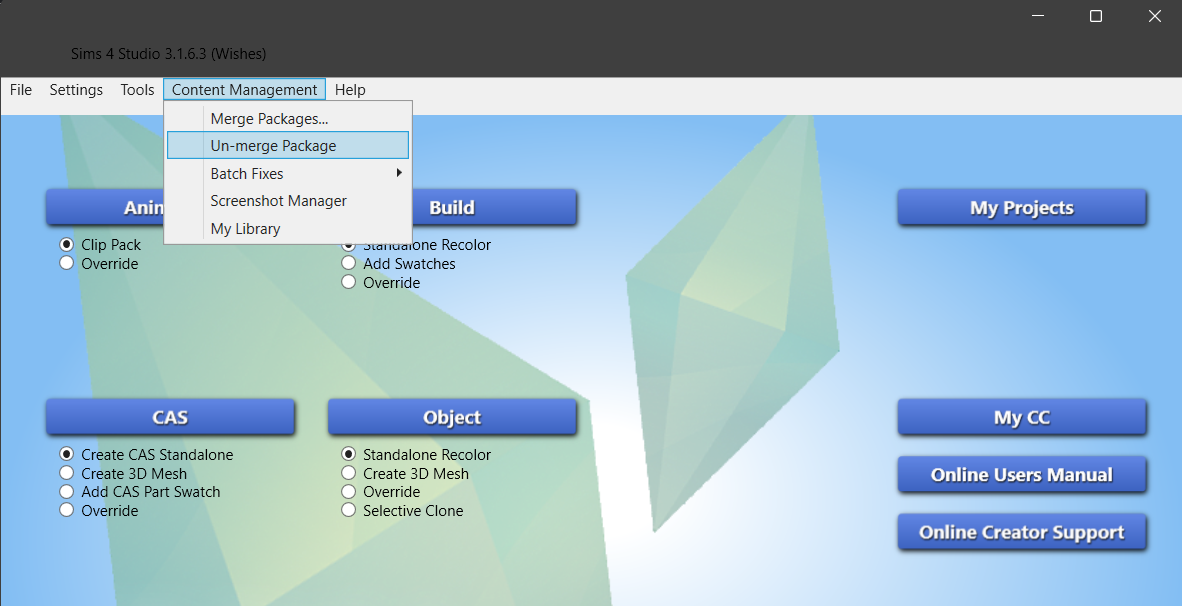Viewport: 1182px width, 606px height.
Task: Choose Merge Packages... from the menu
Action: coord(288,118)
